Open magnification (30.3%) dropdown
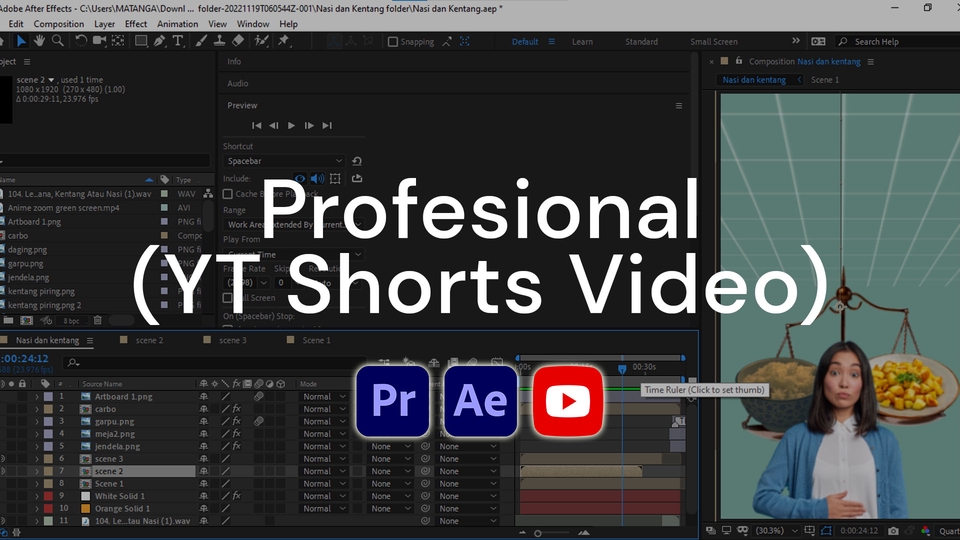Screen dimensions: 960x540 (x=776, y=531)
